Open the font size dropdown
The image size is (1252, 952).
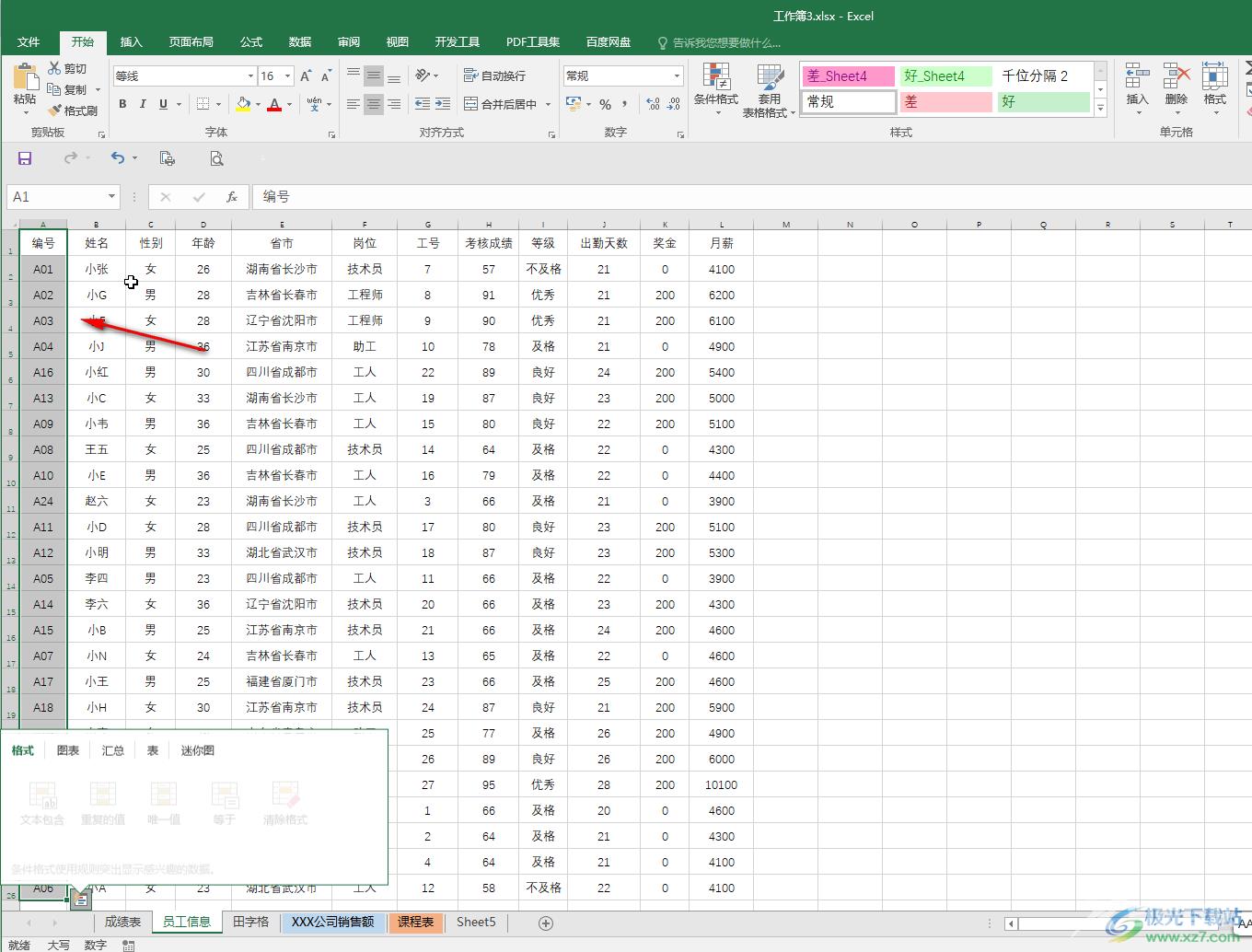287,75
